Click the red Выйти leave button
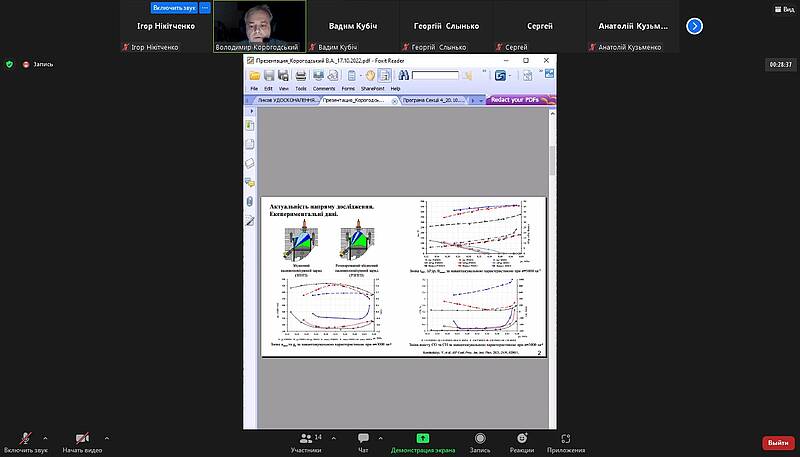800x457 pixels. pos(776,442)
